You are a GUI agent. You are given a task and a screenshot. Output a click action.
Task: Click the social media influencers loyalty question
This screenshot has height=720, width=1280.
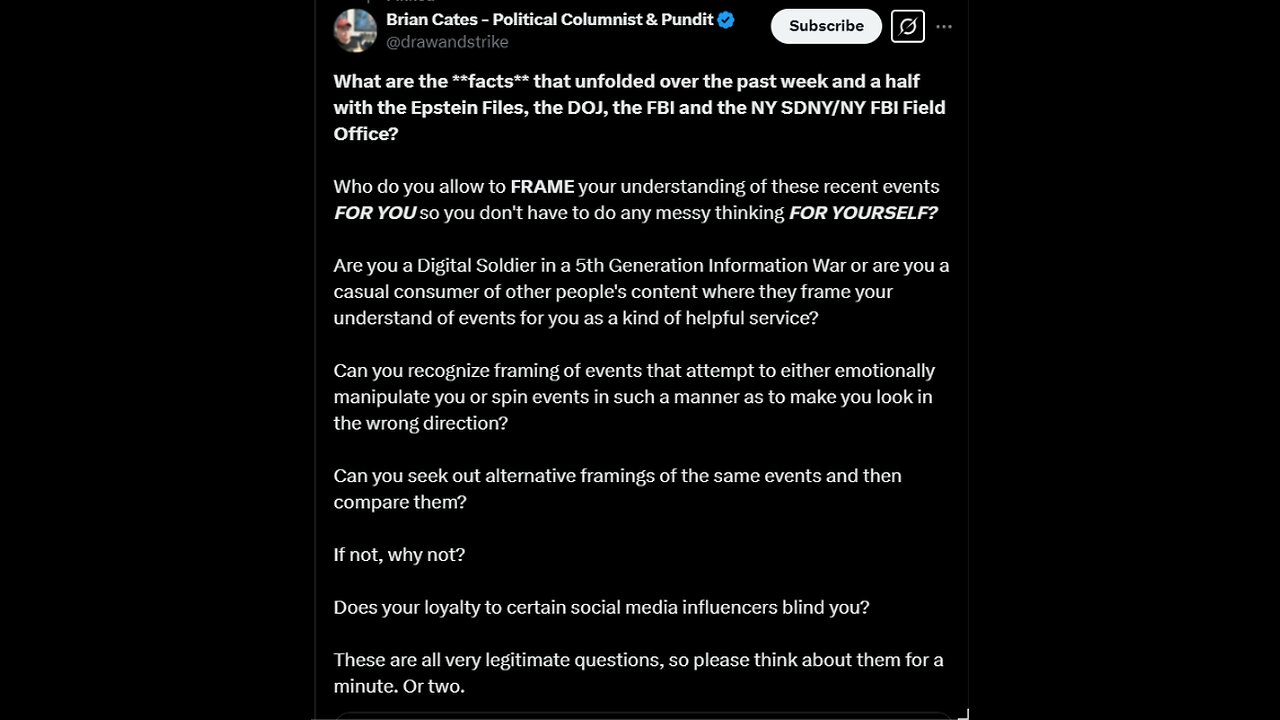coord(601,607)
